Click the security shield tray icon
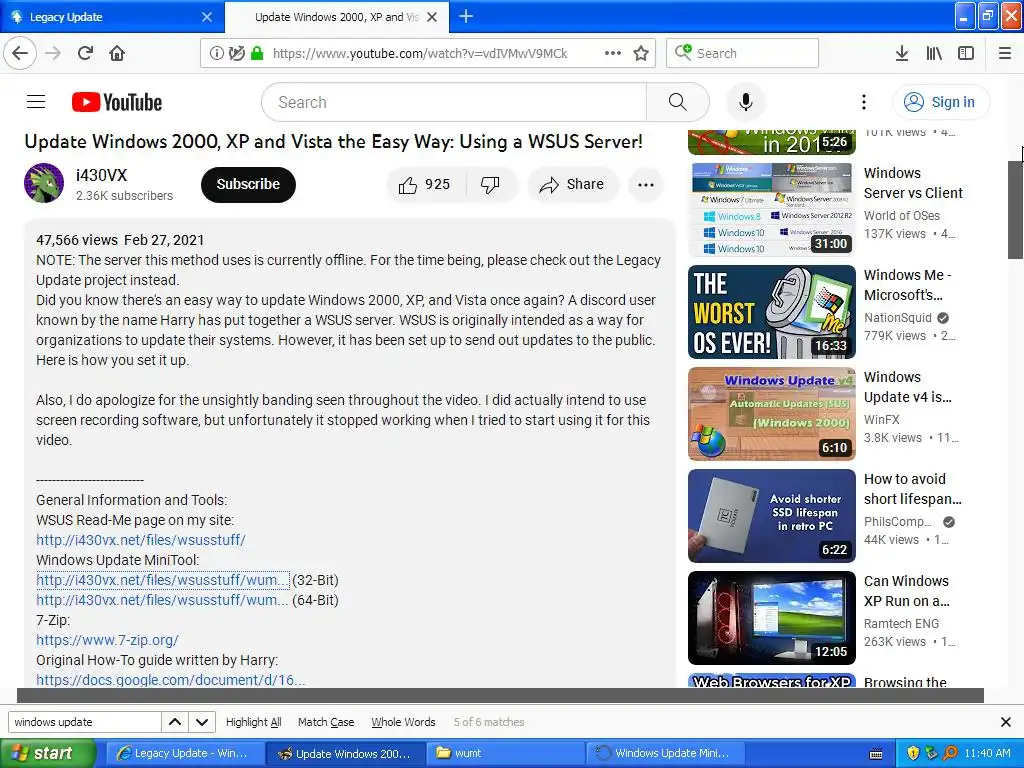 point(912,753)
